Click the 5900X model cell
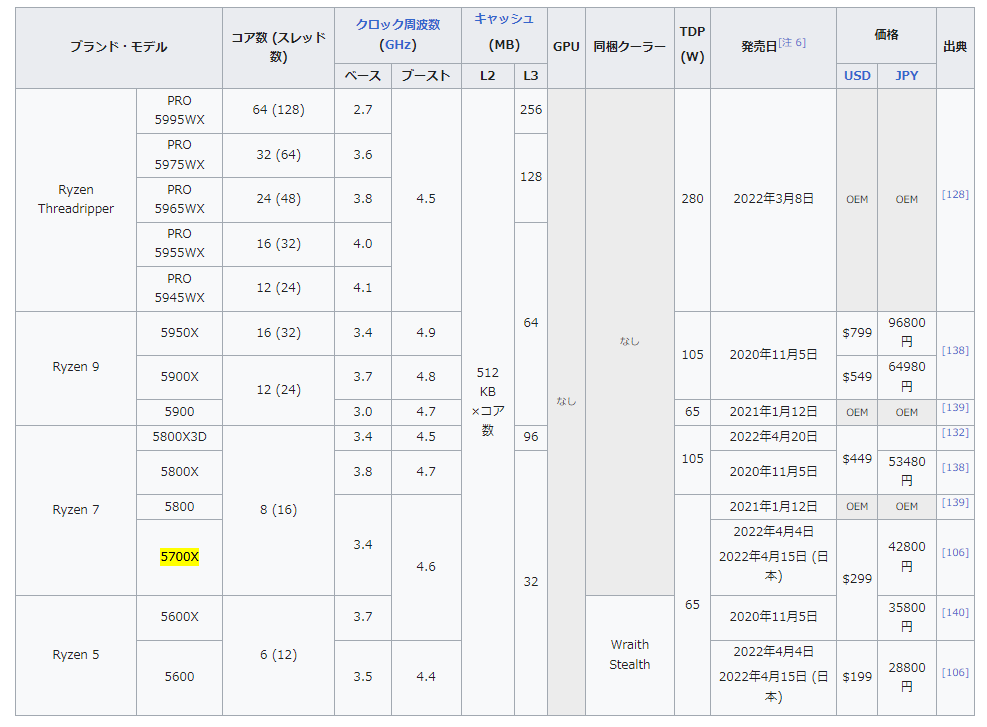This screenshot has width=987, height=727. pos(179,377)
